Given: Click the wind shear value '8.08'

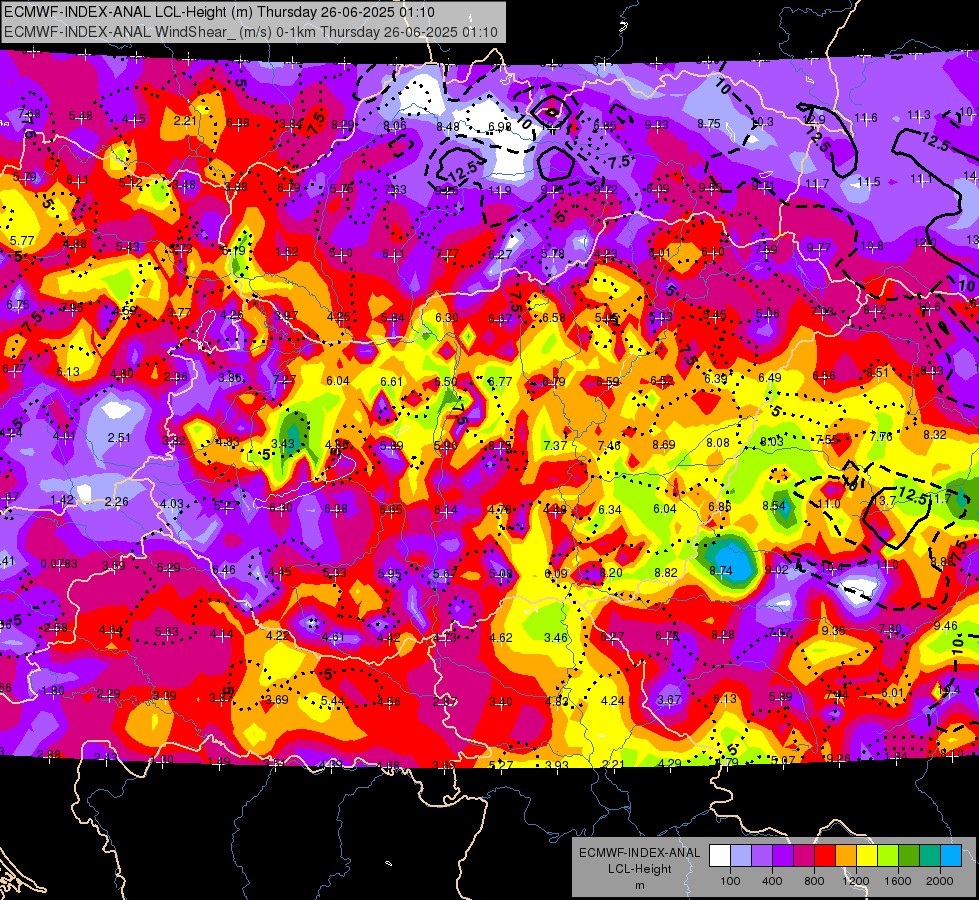Looking at the screenshot, I should [718, 442].
